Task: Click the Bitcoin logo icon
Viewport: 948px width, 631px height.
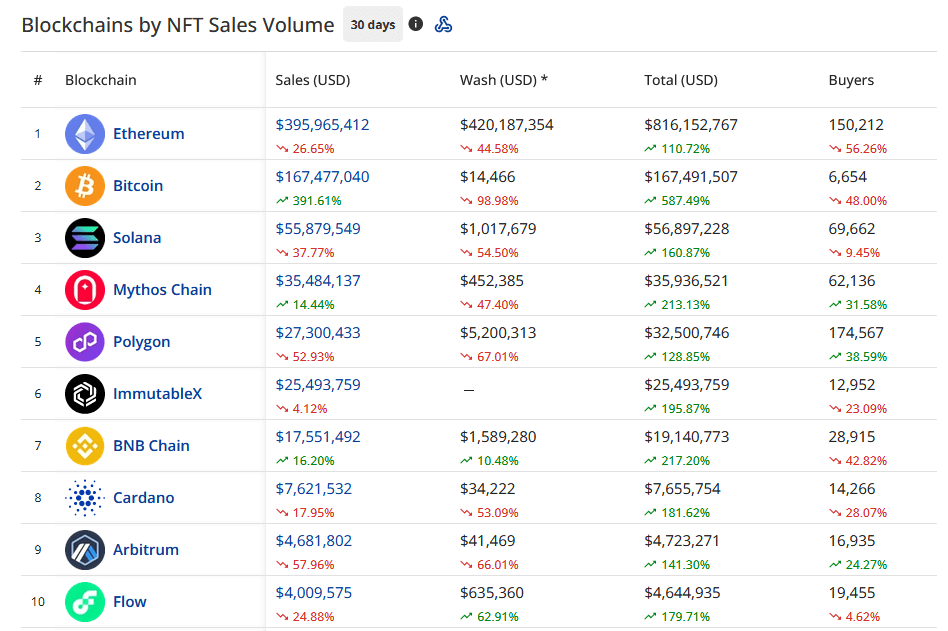Action: click(x=85, y=186)
